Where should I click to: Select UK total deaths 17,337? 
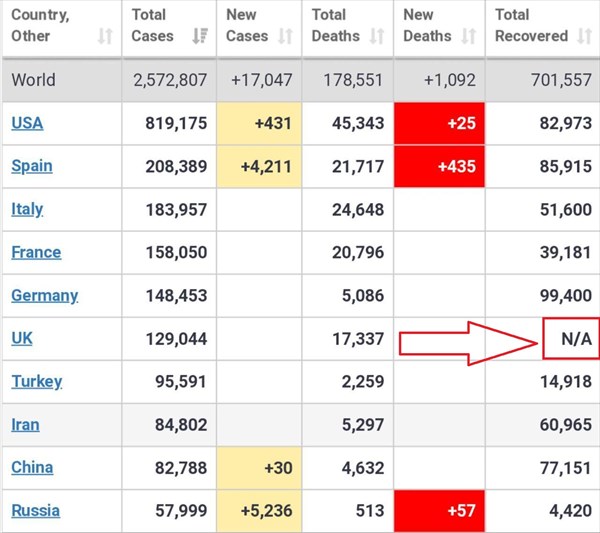(x=358, y=339)
